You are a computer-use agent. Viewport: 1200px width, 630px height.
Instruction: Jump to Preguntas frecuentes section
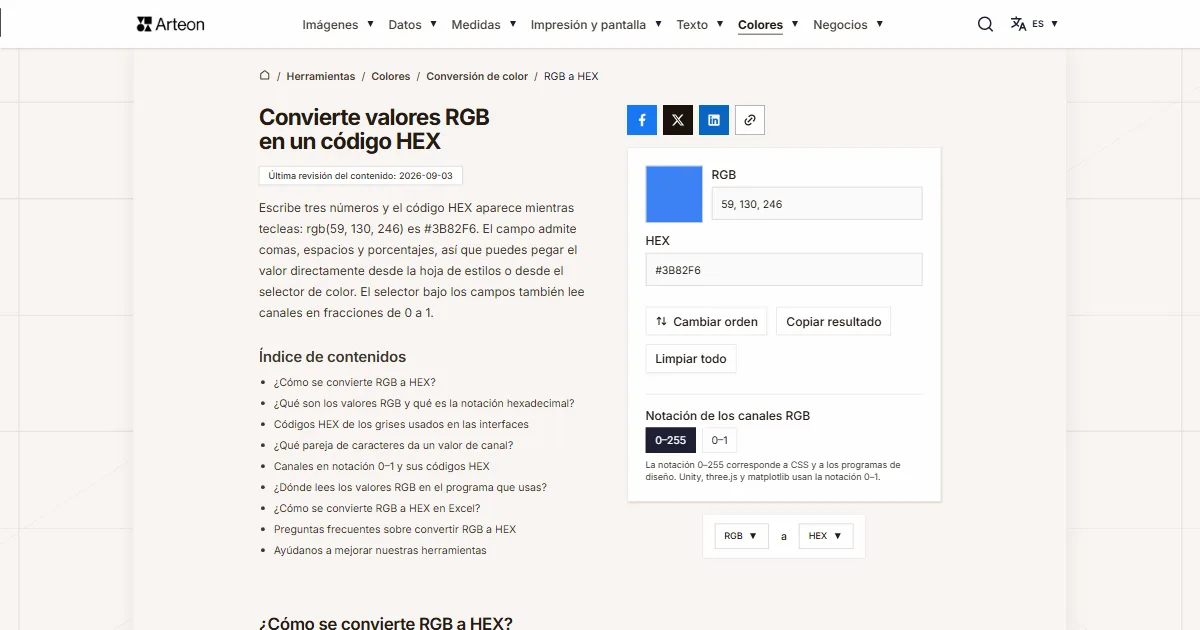(395, 529)
